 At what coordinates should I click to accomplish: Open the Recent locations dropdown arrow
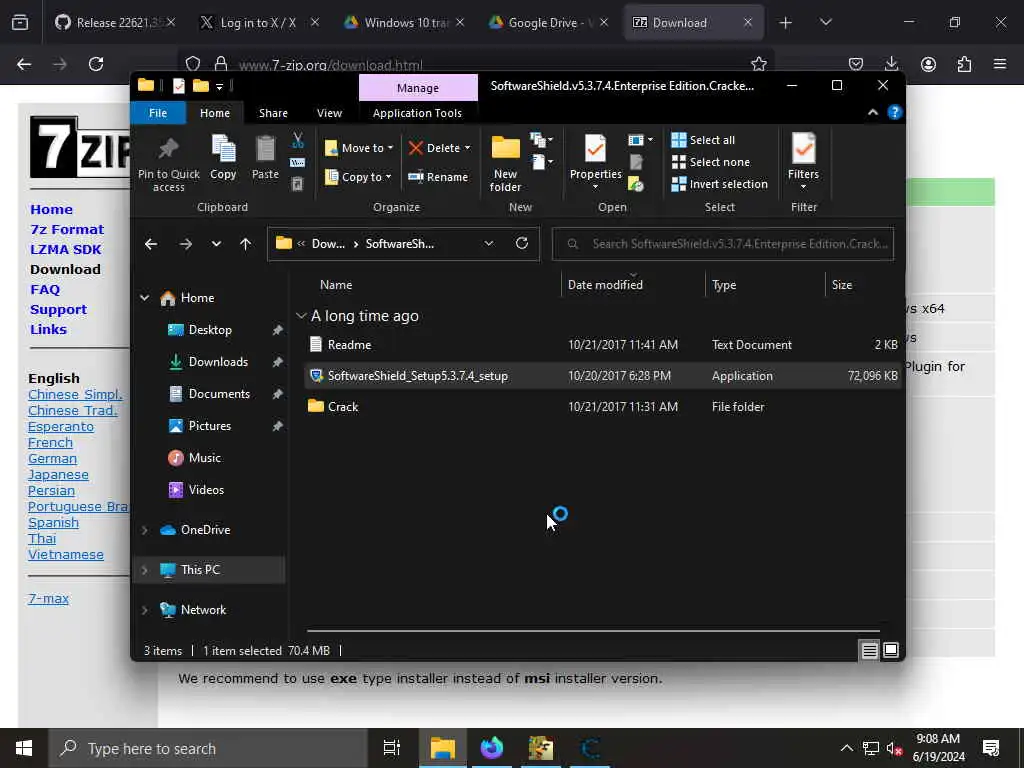tap(216, 244)
